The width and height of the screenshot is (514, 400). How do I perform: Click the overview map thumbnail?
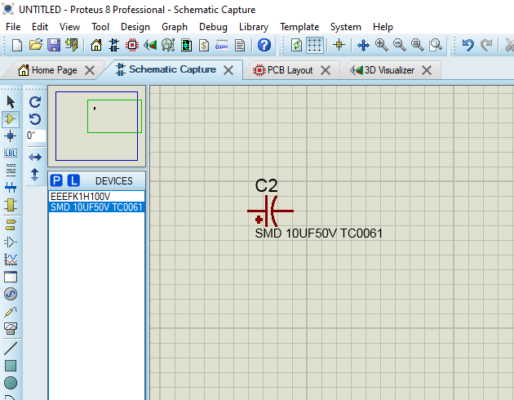(x=97, y=126)
